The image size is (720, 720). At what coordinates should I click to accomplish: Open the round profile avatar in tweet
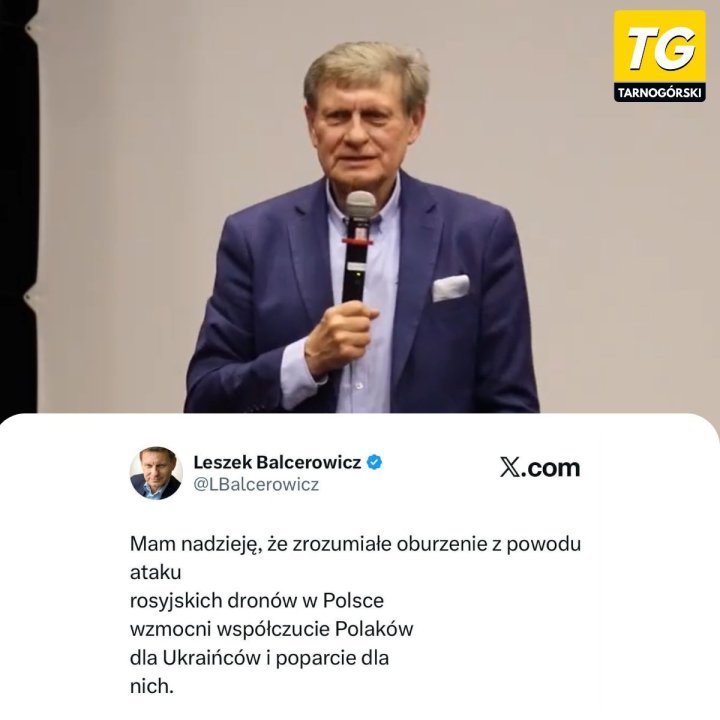(156, 472)
